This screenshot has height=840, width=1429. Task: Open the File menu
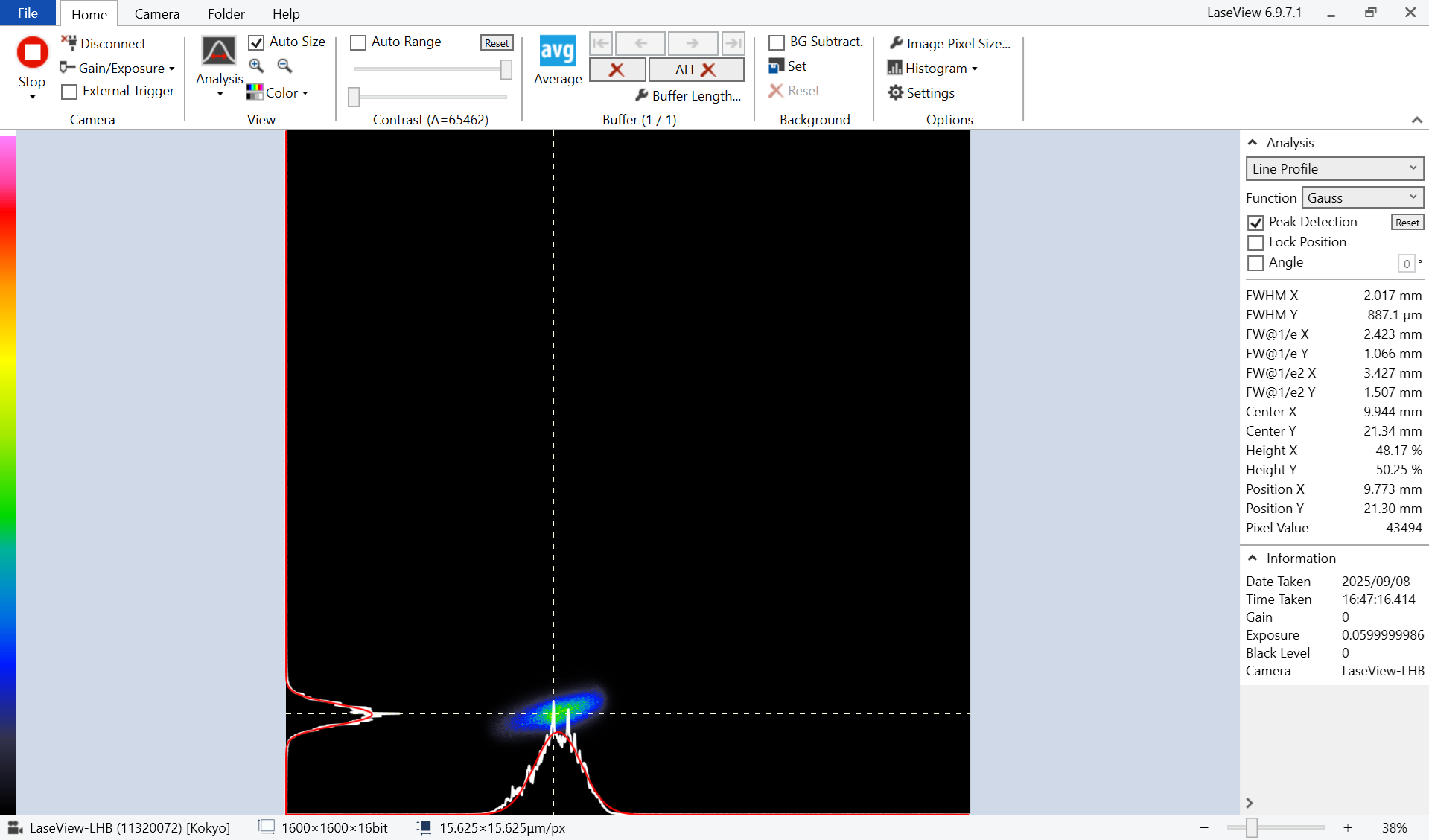tap(28, 13)
